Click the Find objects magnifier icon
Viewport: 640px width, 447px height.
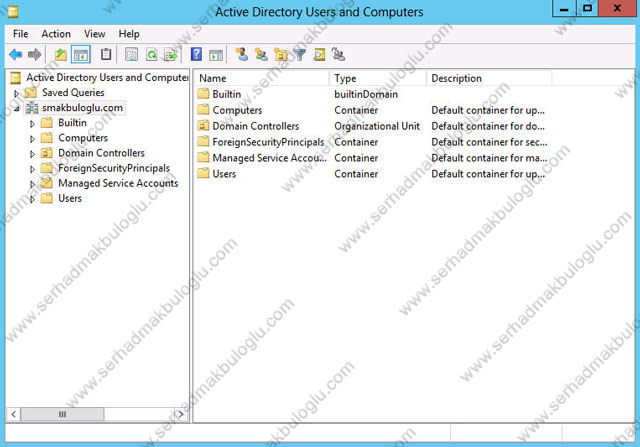(320, 54)
